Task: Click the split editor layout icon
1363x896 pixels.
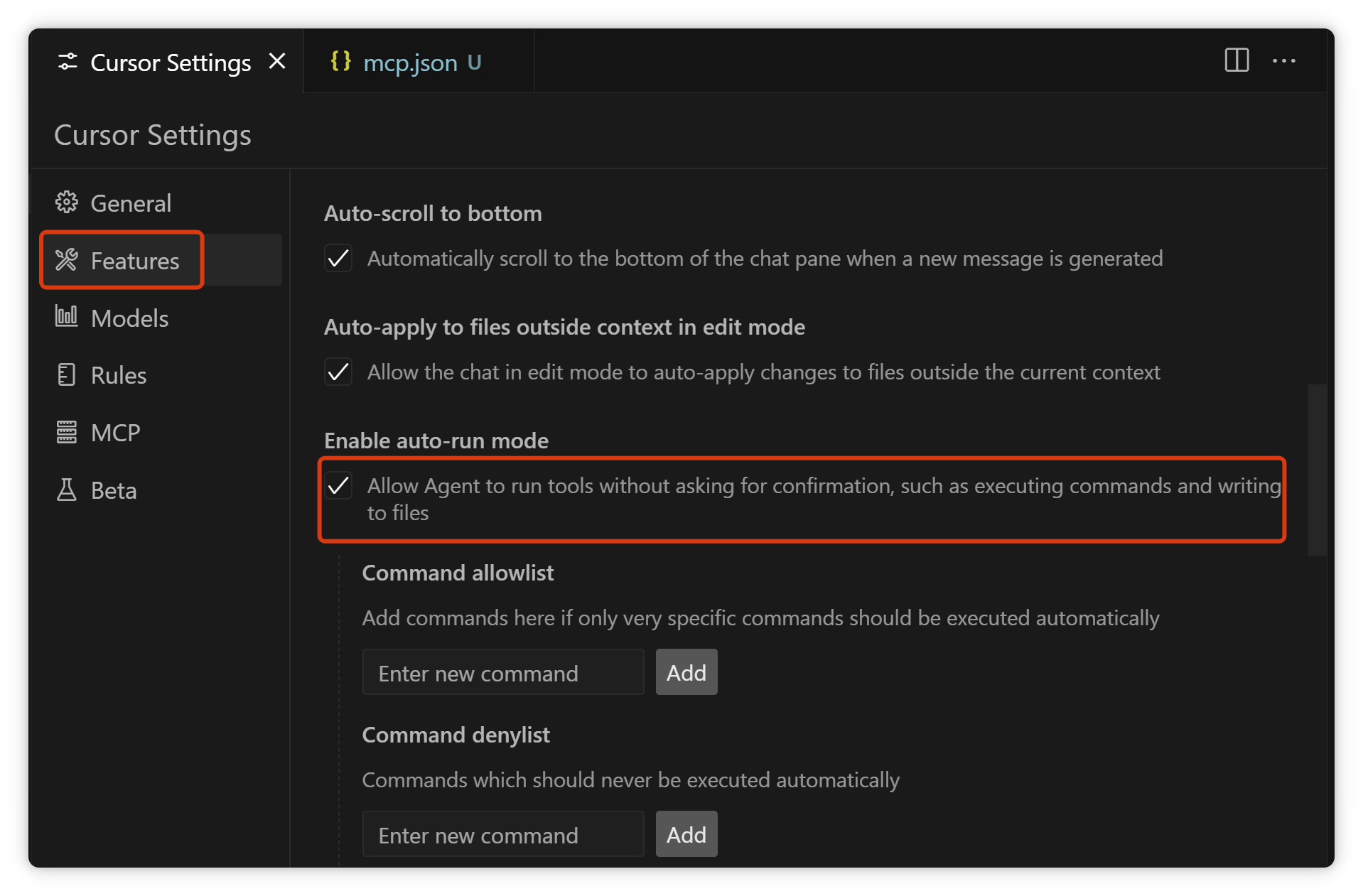Action: click(x=1237, y=61)
